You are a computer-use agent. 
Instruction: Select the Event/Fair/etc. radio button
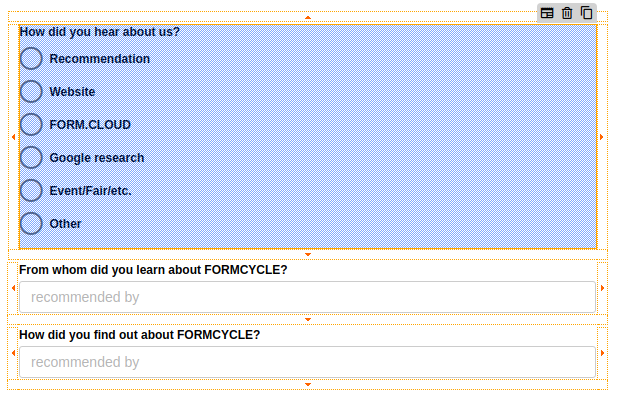coord(32,191)
